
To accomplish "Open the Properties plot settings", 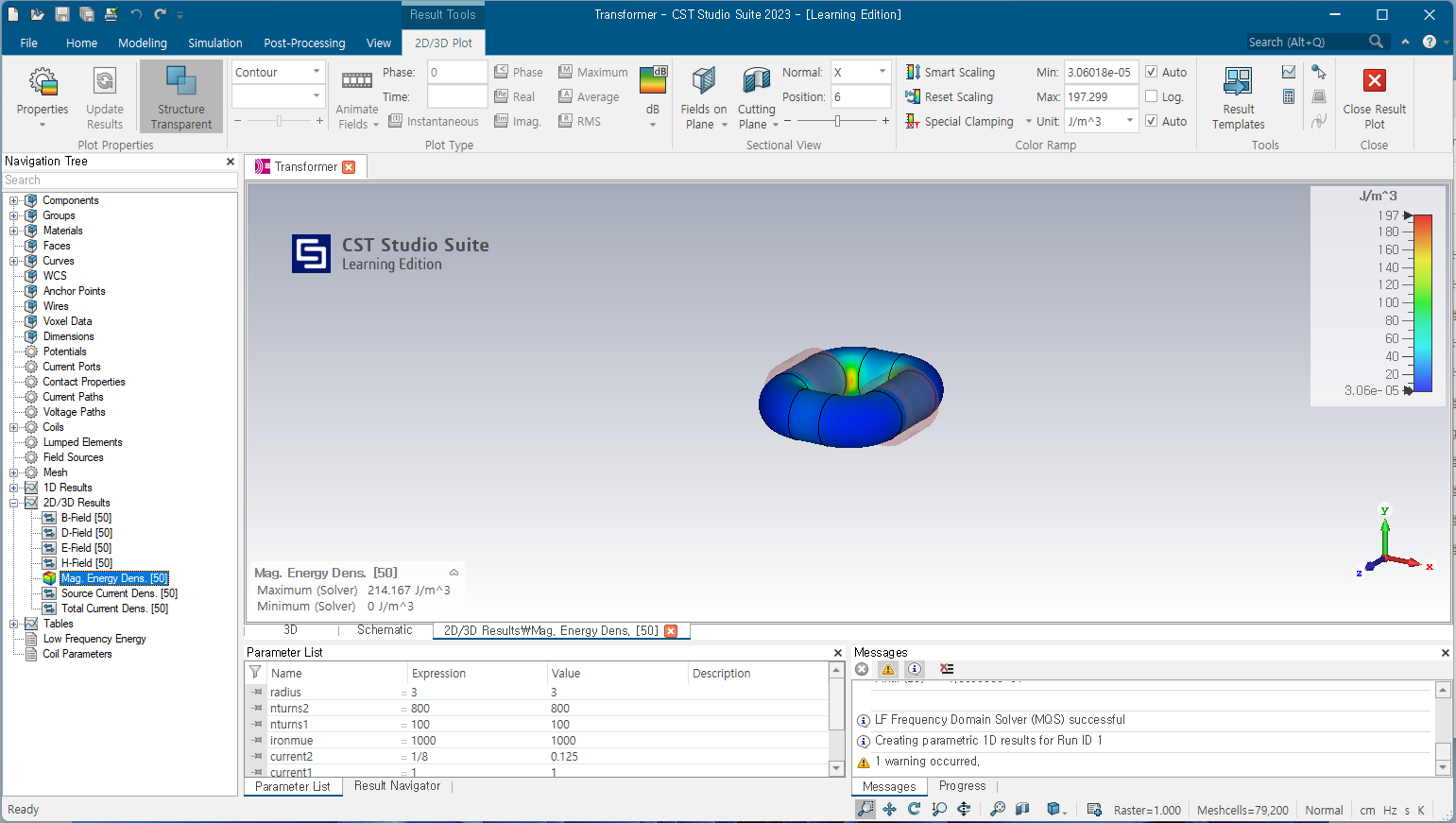I will click(x=43, y=96).
